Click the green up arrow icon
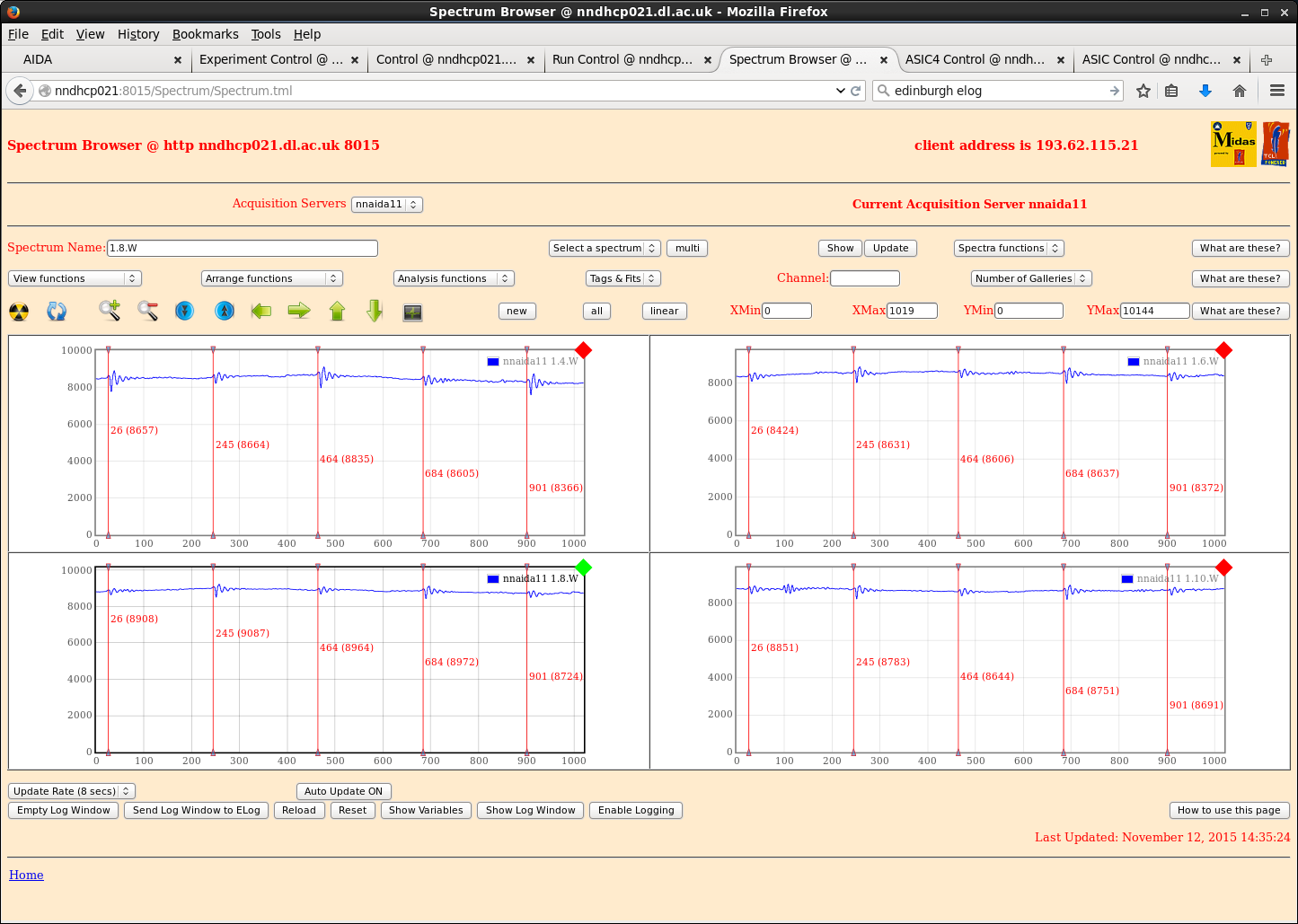Image resolution: width=1298 pixels, height=924 pixels. click(337, 311)
